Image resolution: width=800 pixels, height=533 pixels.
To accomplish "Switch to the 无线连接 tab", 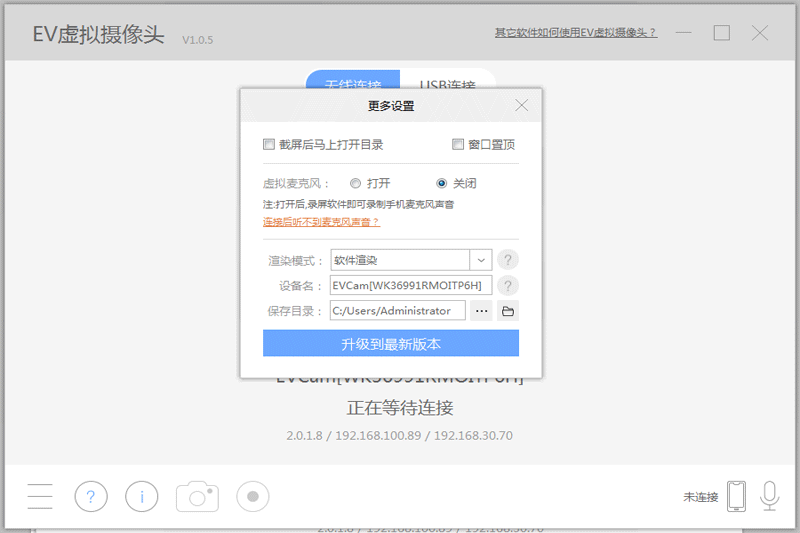I will coord(353,80).
